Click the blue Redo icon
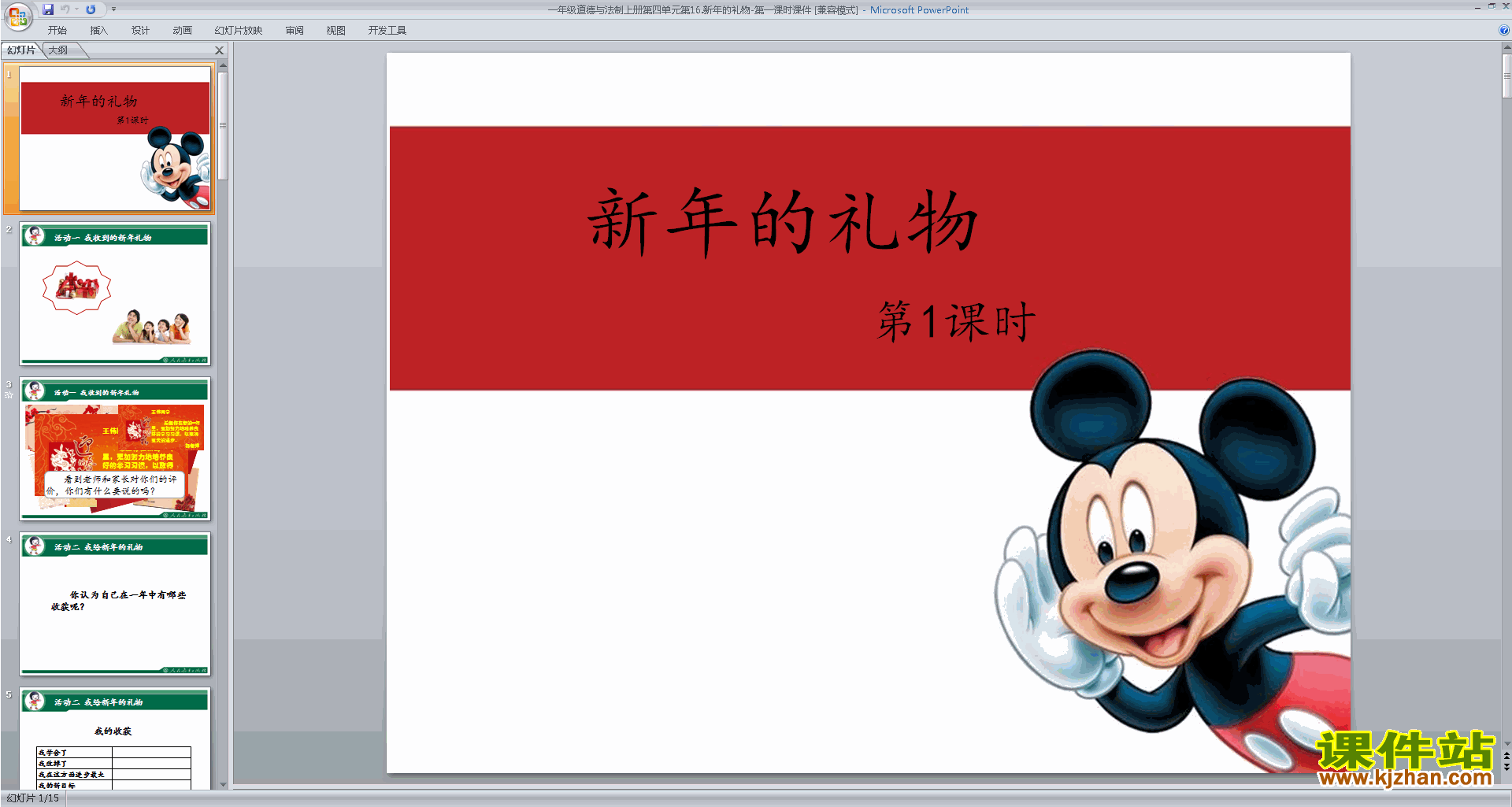This screenshot has width=1512, height=807. (91, 9)
